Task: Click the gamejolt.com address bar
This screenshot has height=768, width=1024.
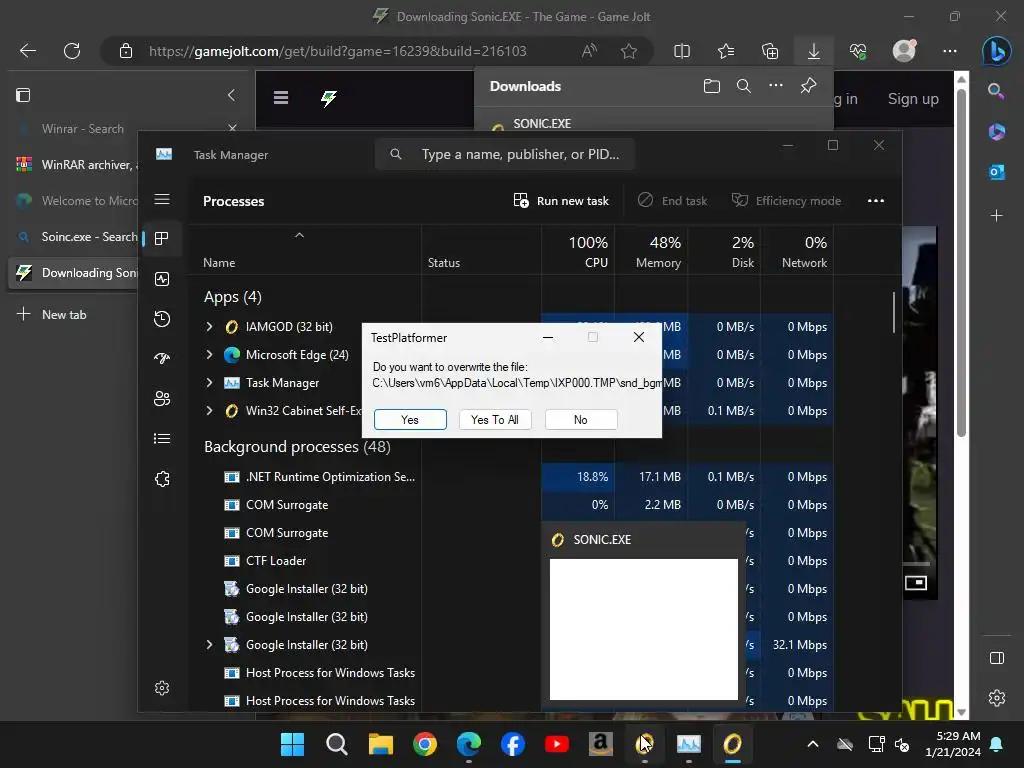Action: tap(337, 51)
